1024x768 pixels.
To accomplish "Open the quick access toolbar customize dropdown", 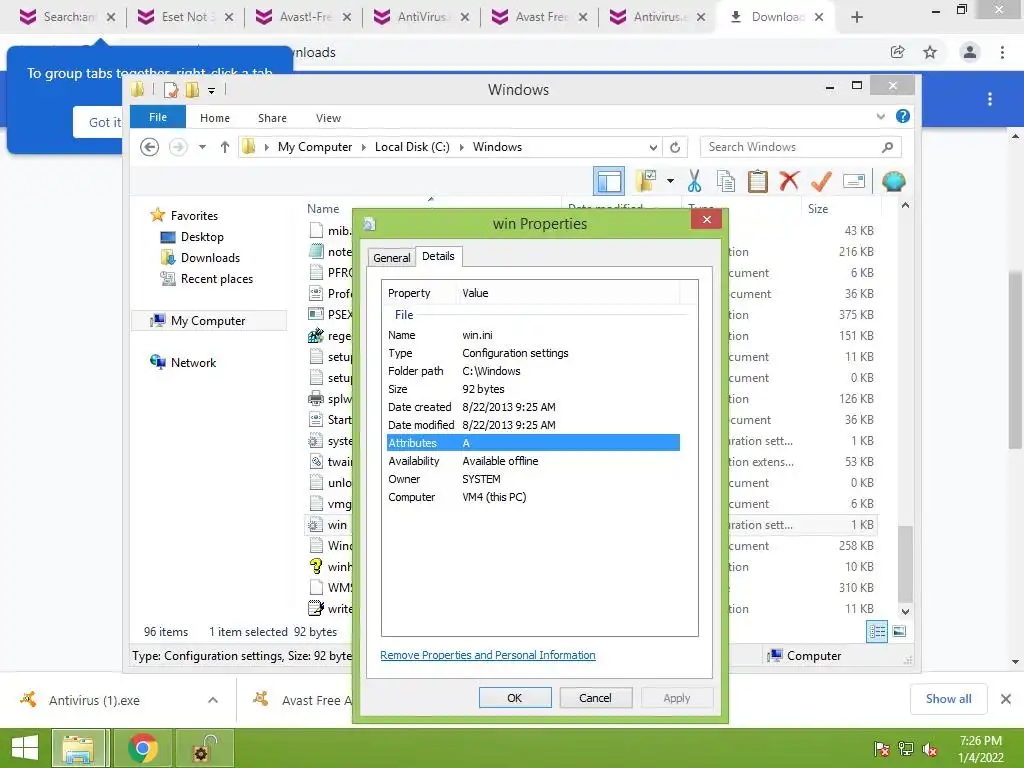I will (x=211, y=91).
